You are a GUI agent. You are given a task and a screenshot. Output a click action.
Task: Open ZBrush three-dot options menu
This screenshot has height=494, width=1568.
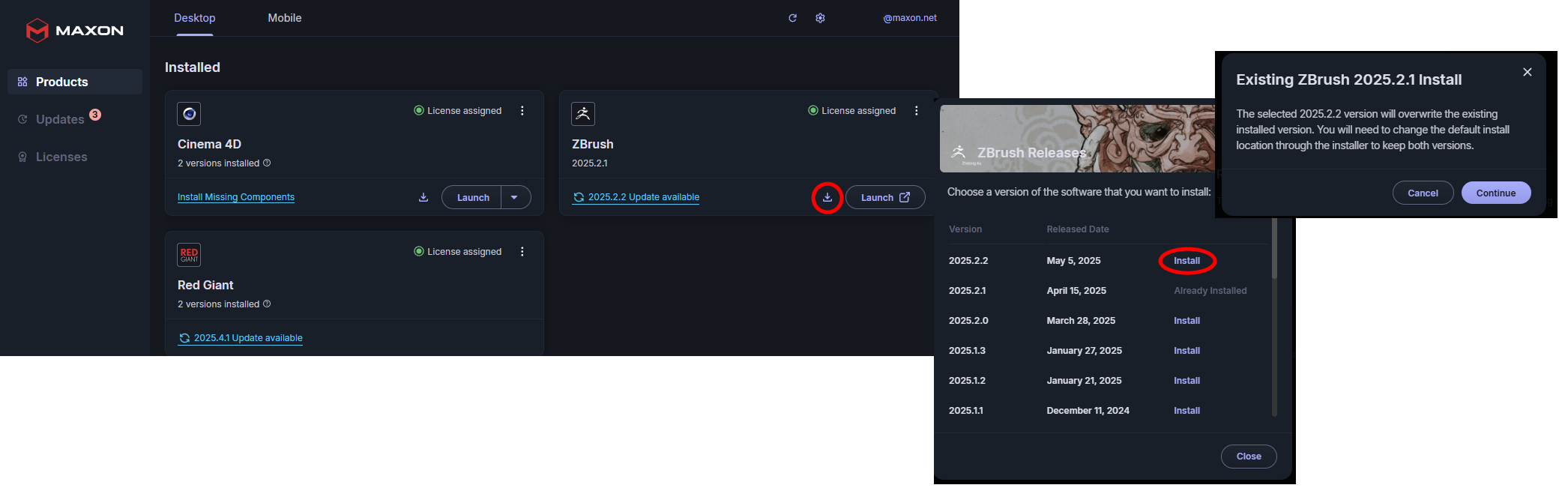916,111
